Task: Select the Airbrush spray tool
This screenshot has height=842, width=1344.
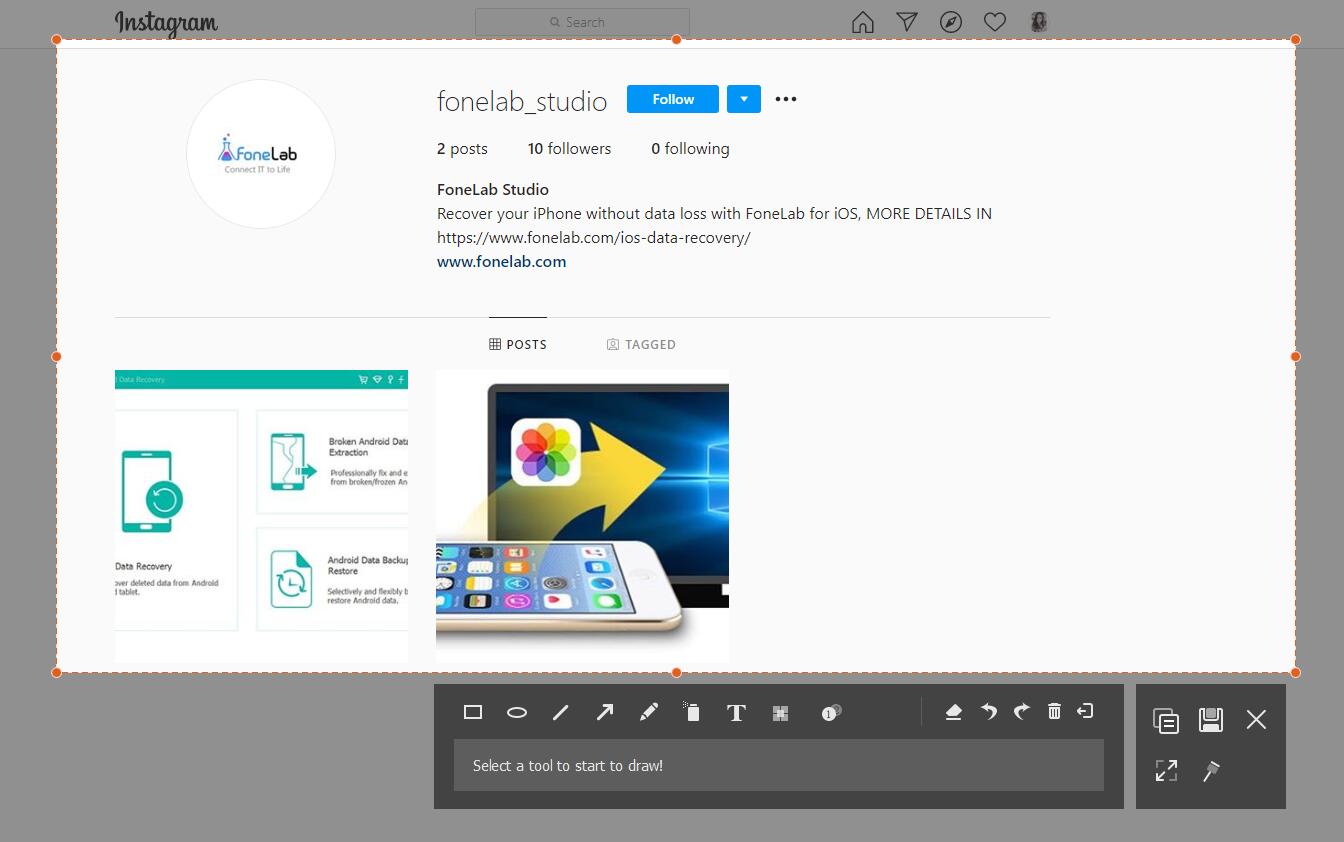Action: coord(692,711)
